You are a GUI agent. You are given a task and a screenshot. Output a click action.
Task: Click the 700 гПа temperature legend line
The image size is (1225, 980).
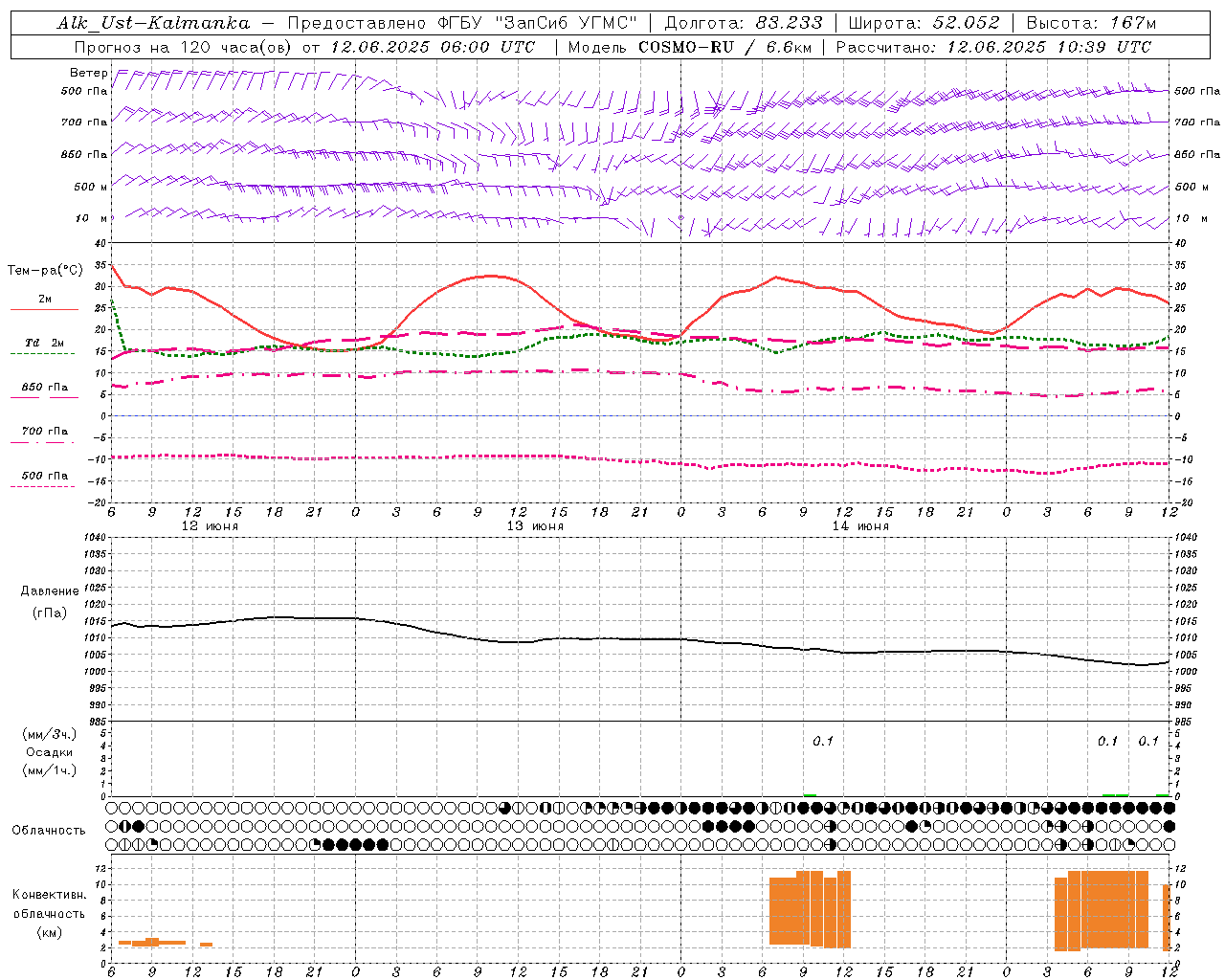[x=42, y=442]
